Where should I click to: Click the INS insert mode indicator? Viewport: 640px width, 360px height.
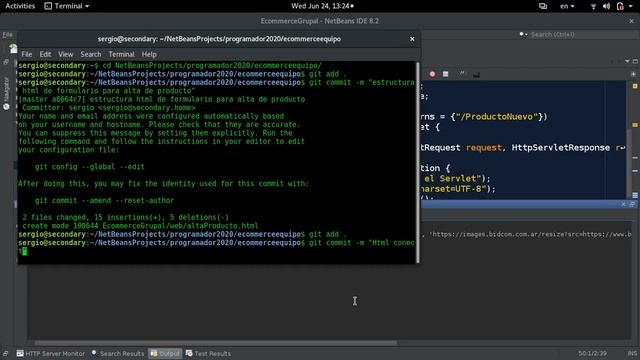click(632, 353)
